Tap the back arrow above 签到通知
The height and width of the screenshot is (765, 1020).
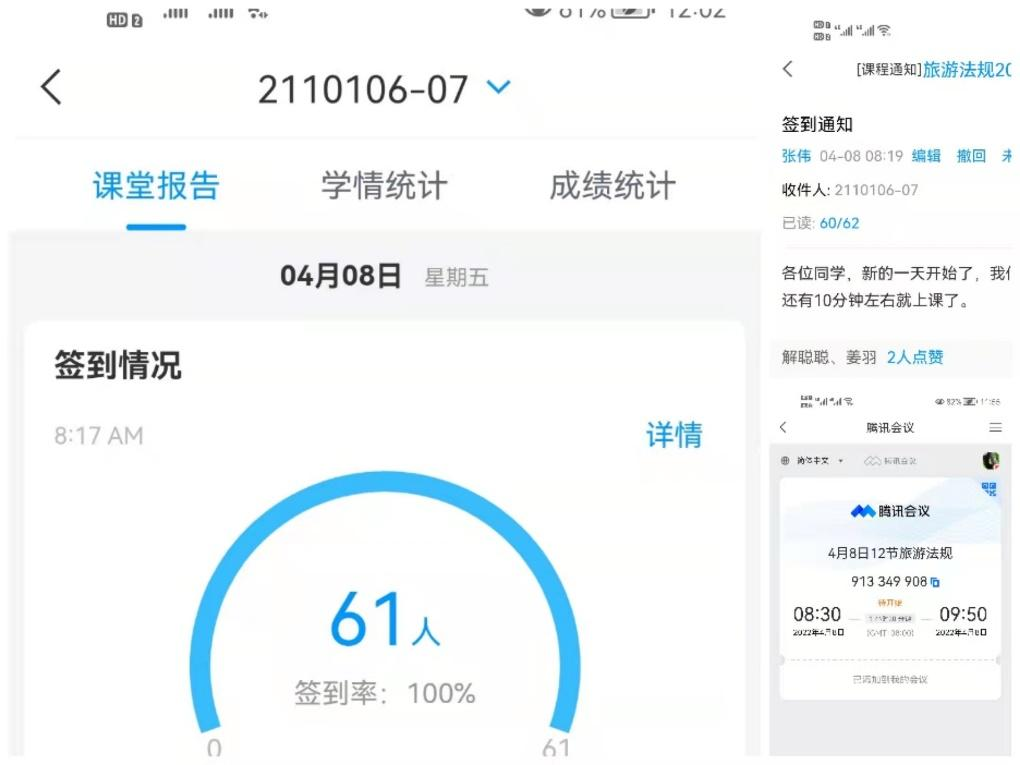click(x=786, y=70)
